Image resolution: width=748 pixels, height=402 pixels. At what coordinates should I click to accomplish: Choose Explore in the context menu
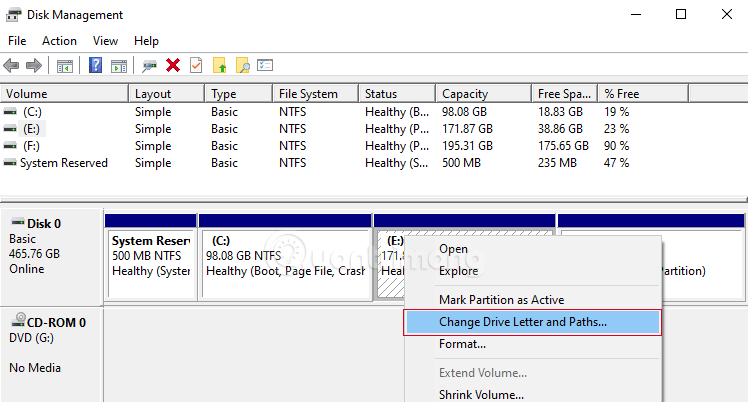tap(458, 271)
